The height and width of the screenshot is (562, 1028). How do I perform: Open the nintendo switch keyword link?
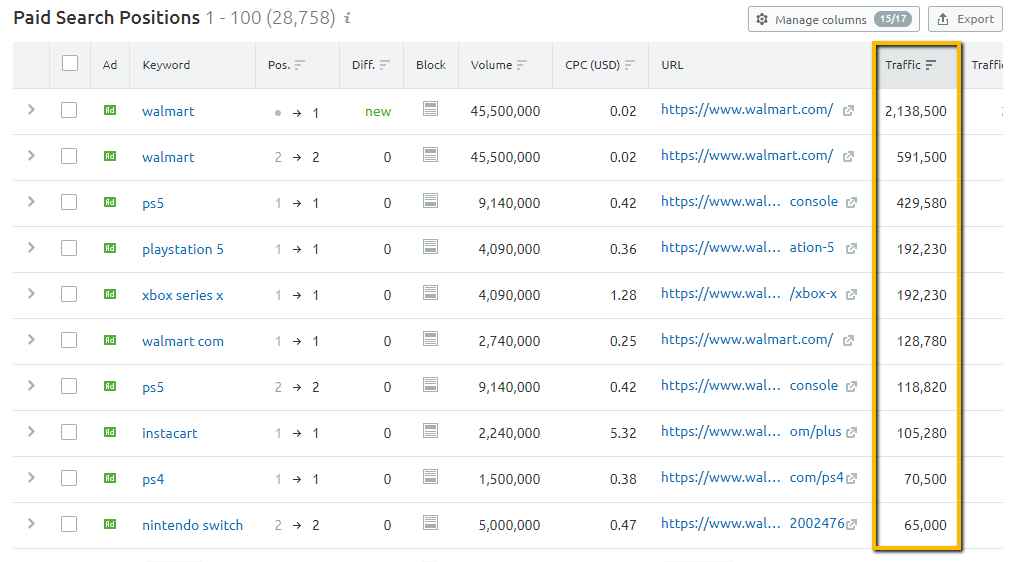[x=192, y=525]
